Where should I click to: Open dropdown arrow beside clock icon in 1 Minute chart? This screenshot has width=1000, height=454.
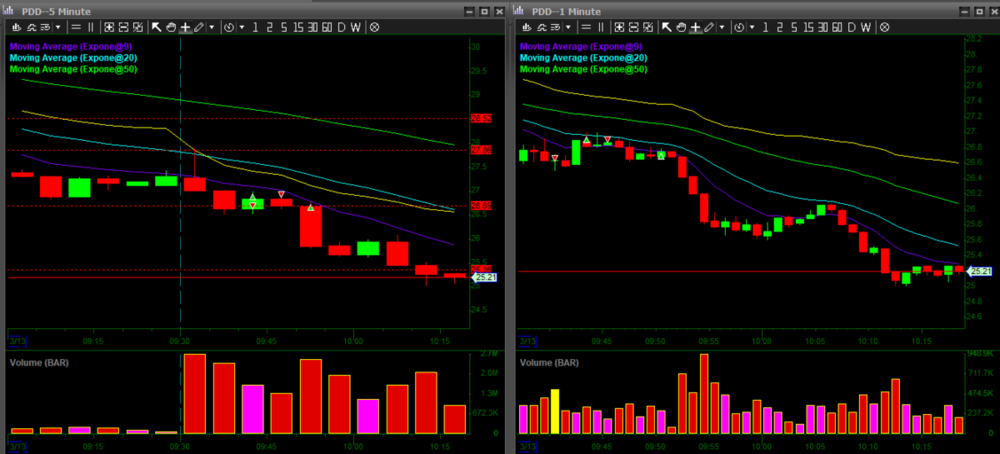pos(751,27)
